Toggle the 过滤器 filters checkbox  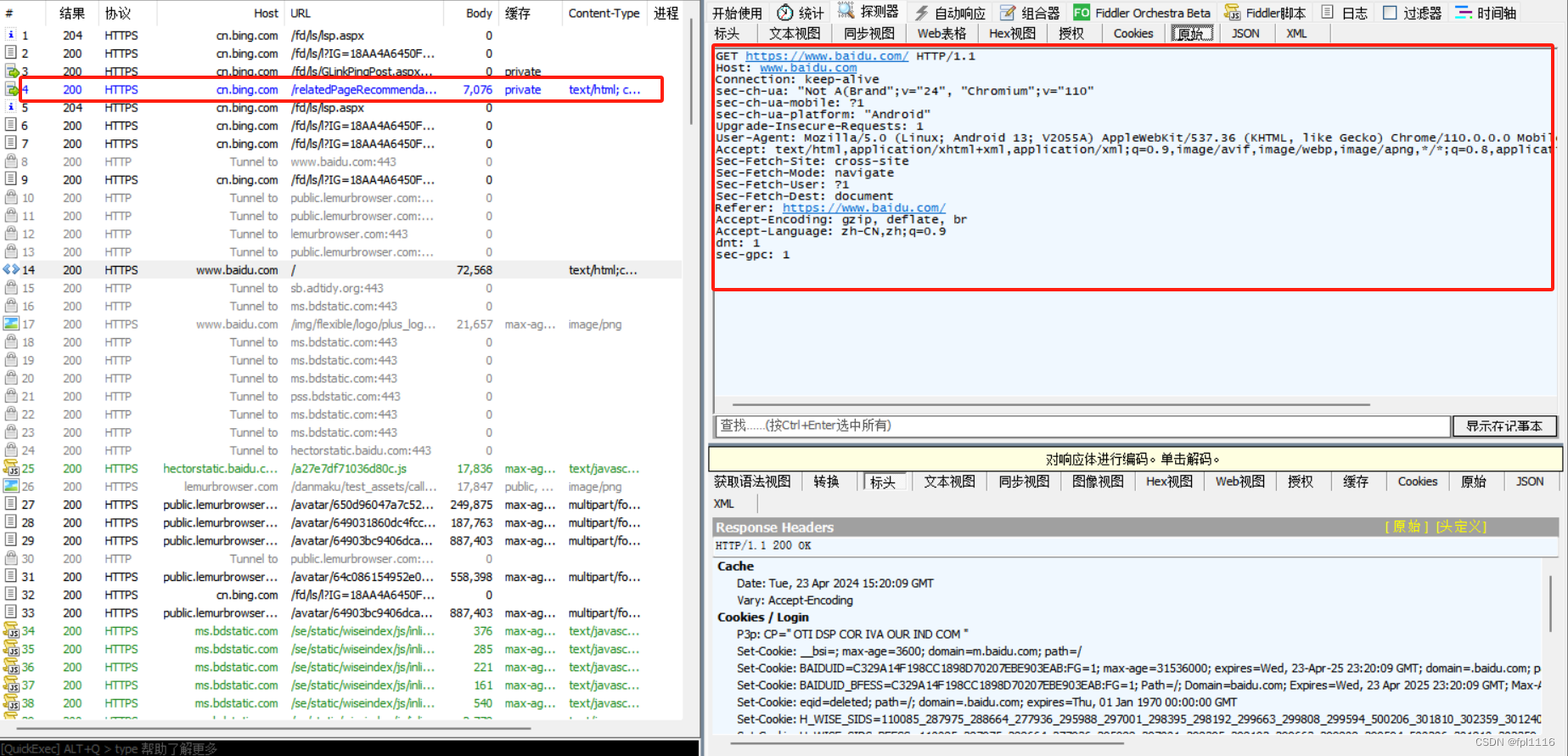(x=1390, y=13)
